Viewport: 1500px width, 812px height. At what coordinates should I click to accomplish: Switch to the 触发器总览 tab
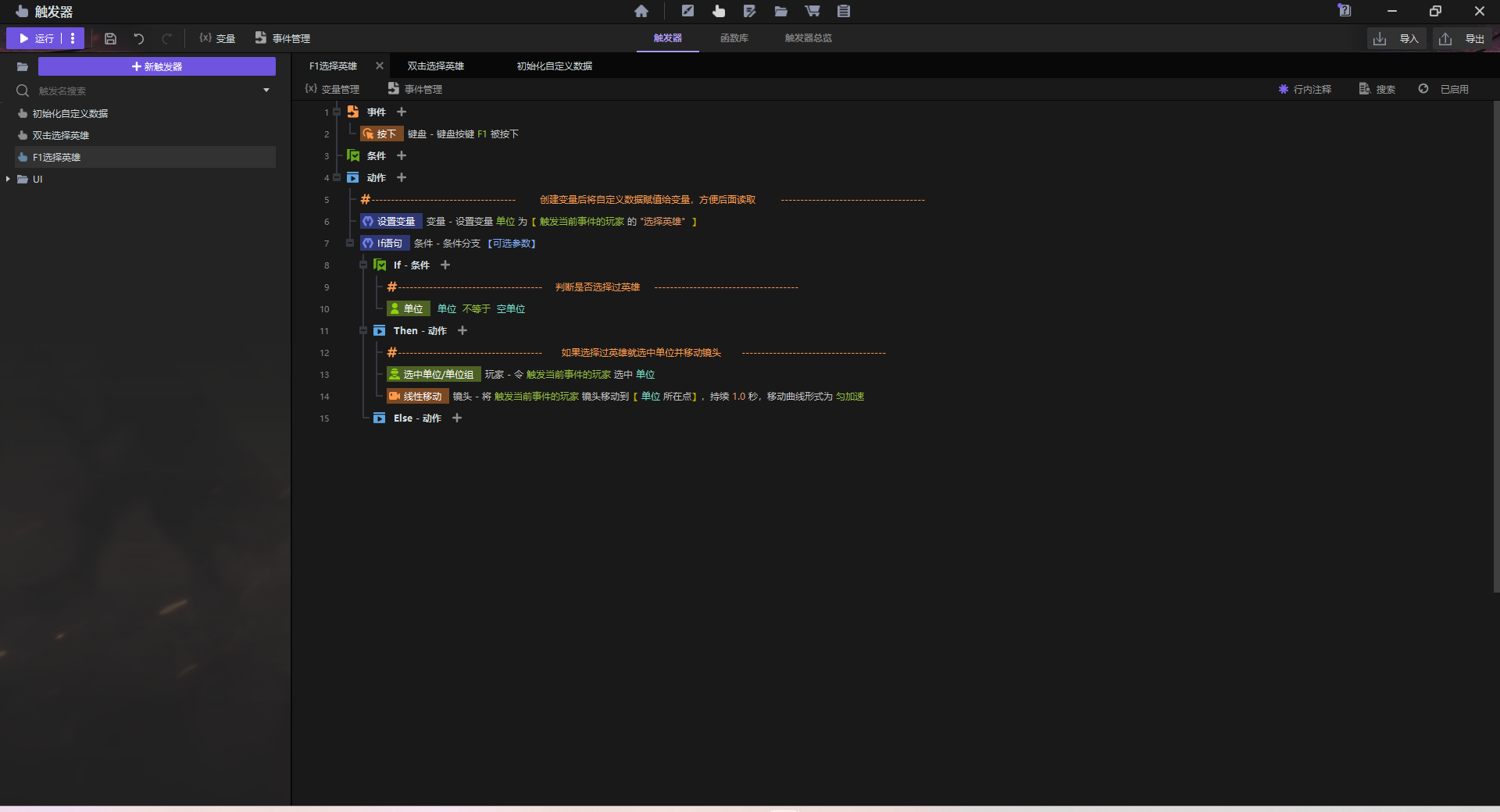click(809, 38)
